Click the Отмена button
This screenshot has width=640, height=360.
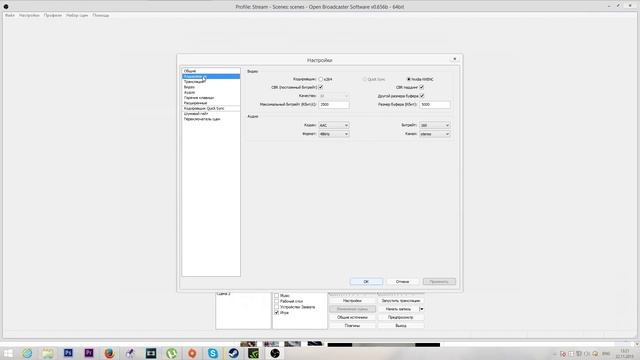(402, 282)
